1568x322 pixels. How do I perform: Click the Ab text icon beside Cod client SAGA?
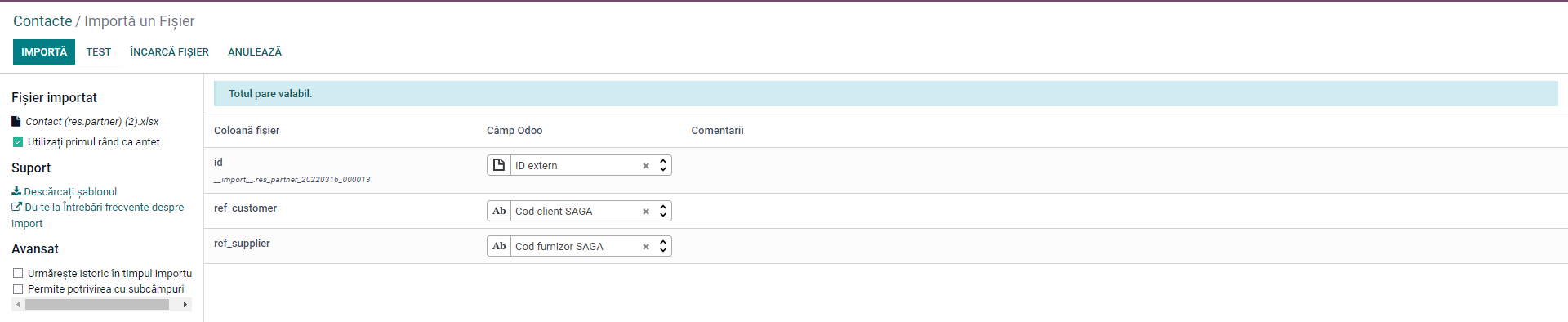tap(499, 211)
